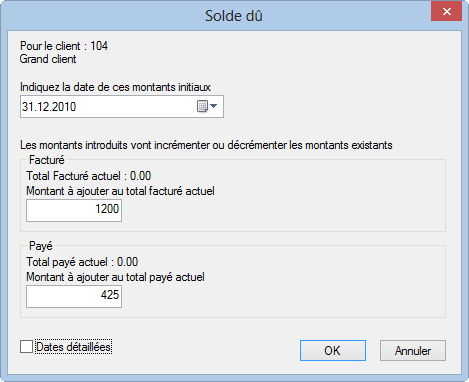The width and height of the screenshot is (469, 382).
Task: Click the Grand client name text
Action: tap(48, 59)
